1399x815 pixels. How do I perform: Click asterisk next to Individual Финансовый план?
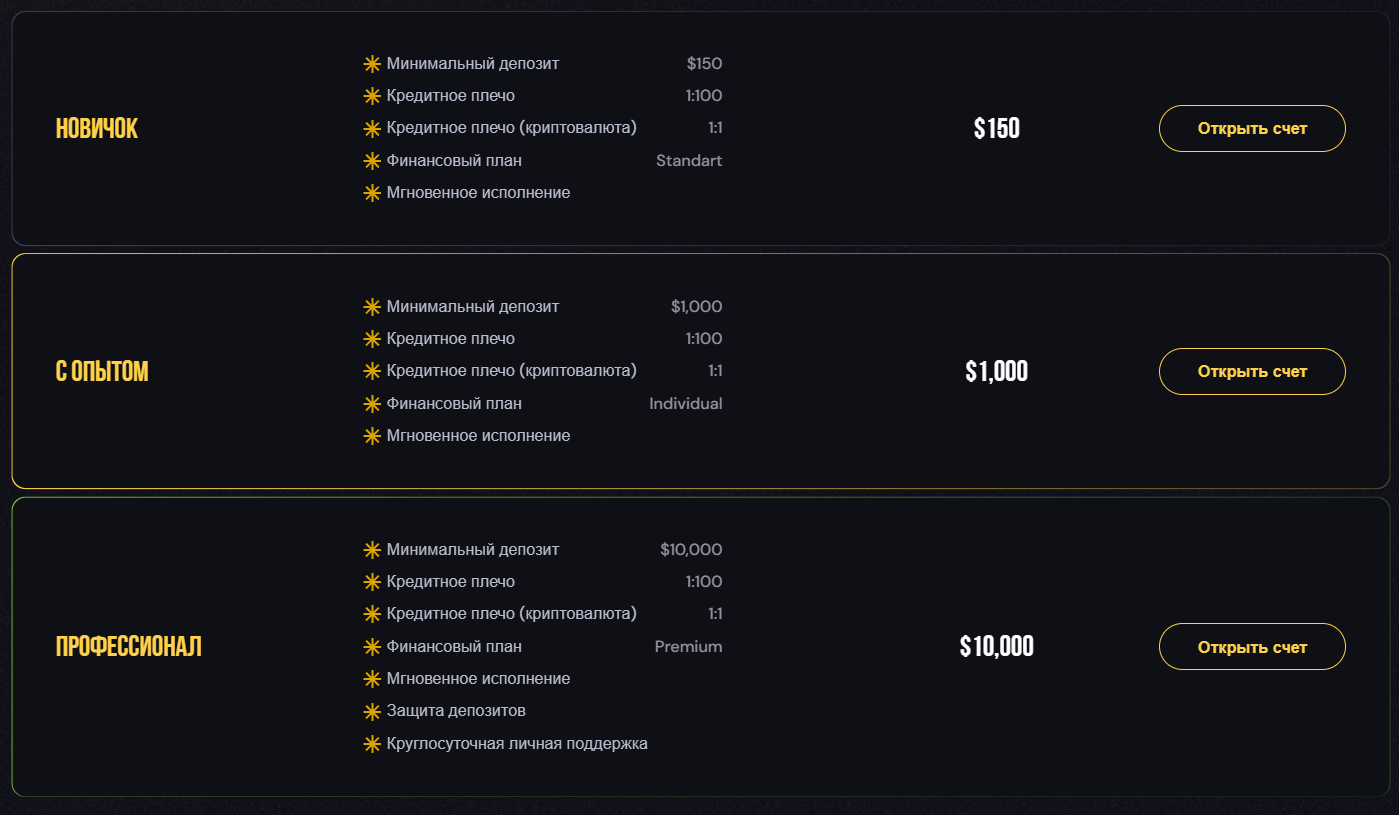coord(372,404)
